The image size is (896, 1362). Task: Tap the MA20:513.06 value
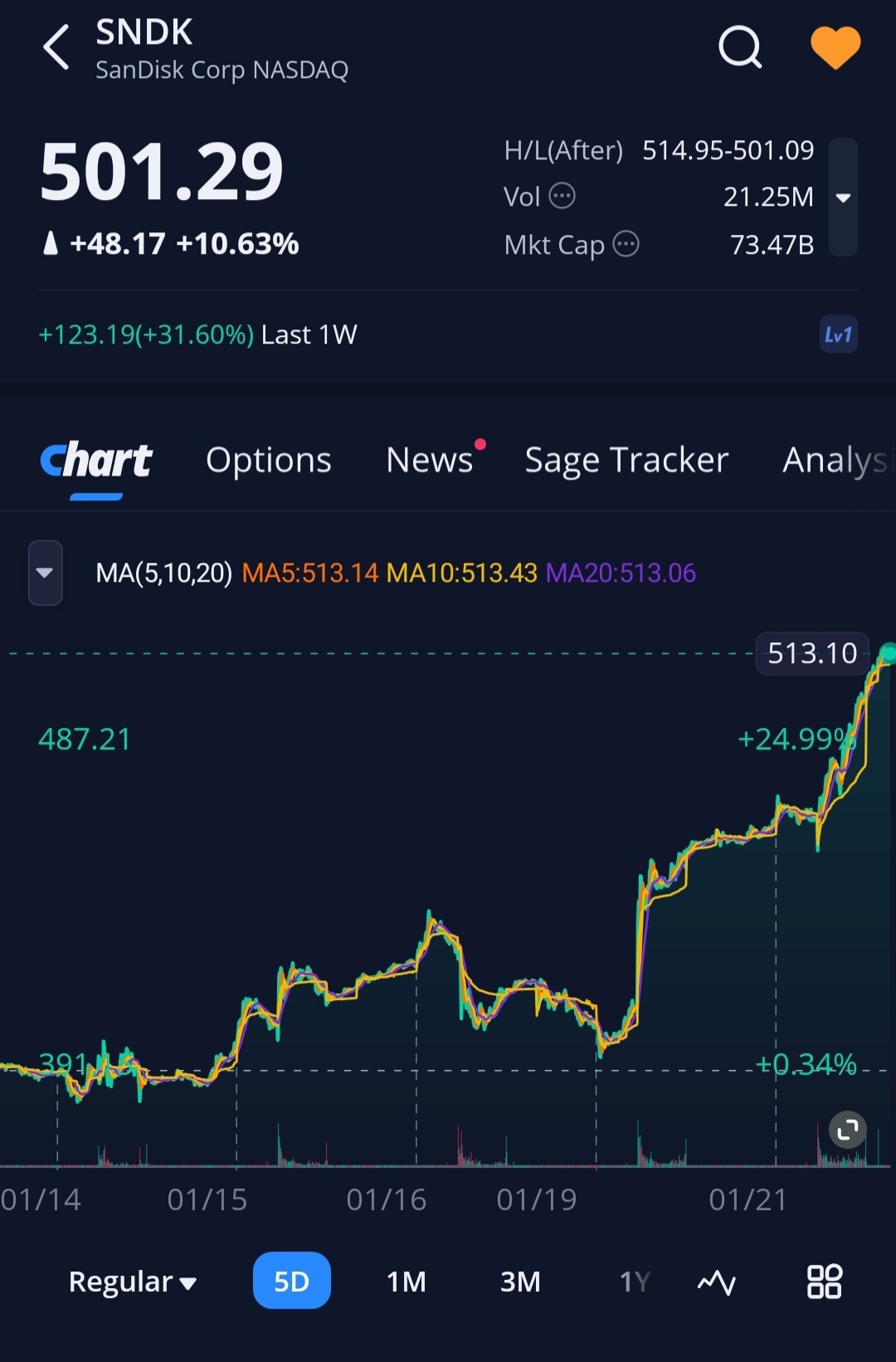coord(621,573)
